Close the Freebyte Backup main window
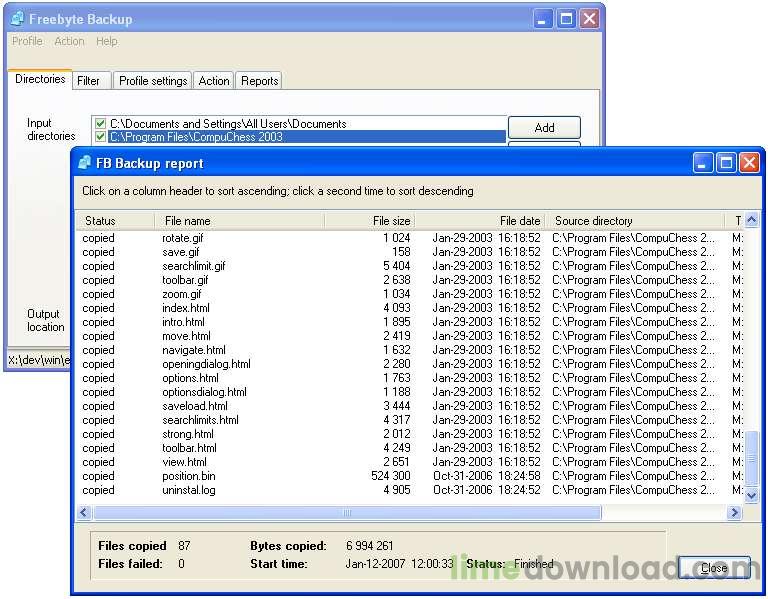768x599 pixels. 589,19
